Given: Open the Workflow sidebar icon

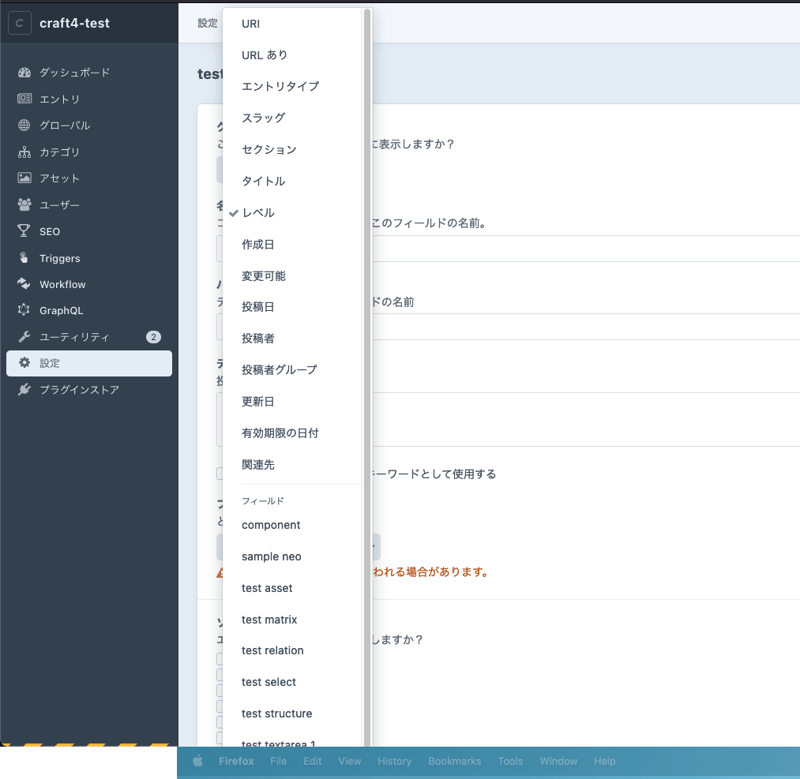Looking at the screenshot, I should pyautogui.click(x=24, y=284).
